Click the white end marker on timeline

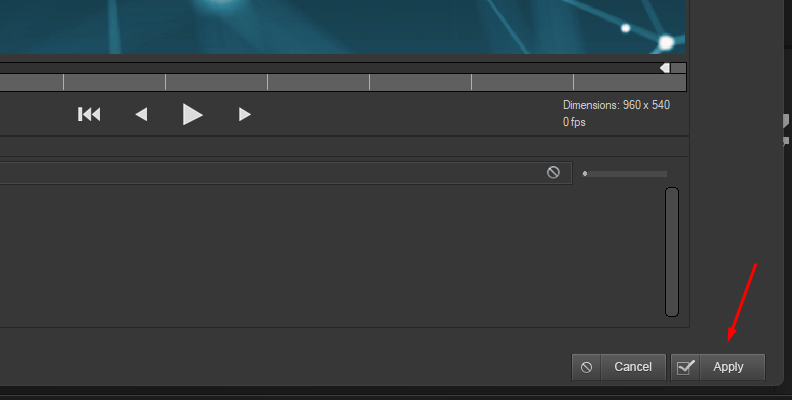coord(665,68)
